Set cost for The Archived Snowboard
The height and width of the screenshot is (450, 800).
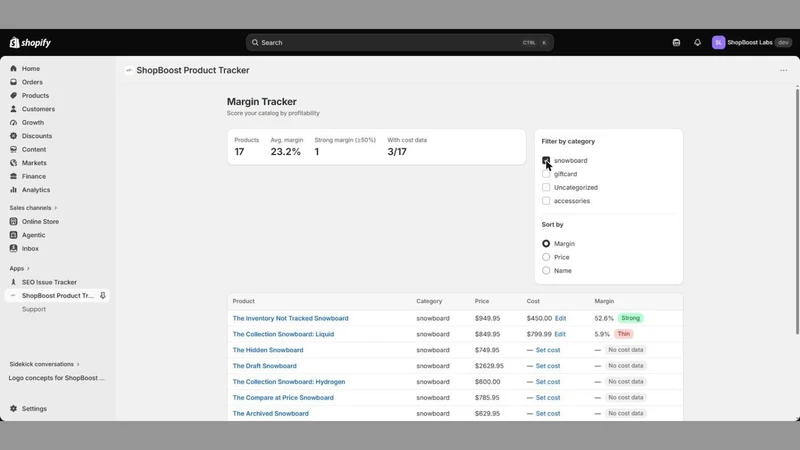click(547, 413)
